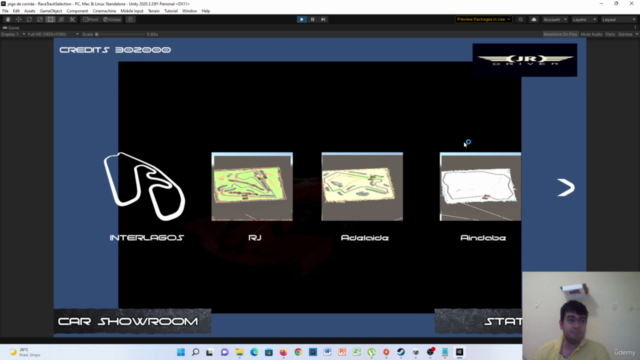
Task: Click the Credits 302000 text
Action: click(115, 50)
